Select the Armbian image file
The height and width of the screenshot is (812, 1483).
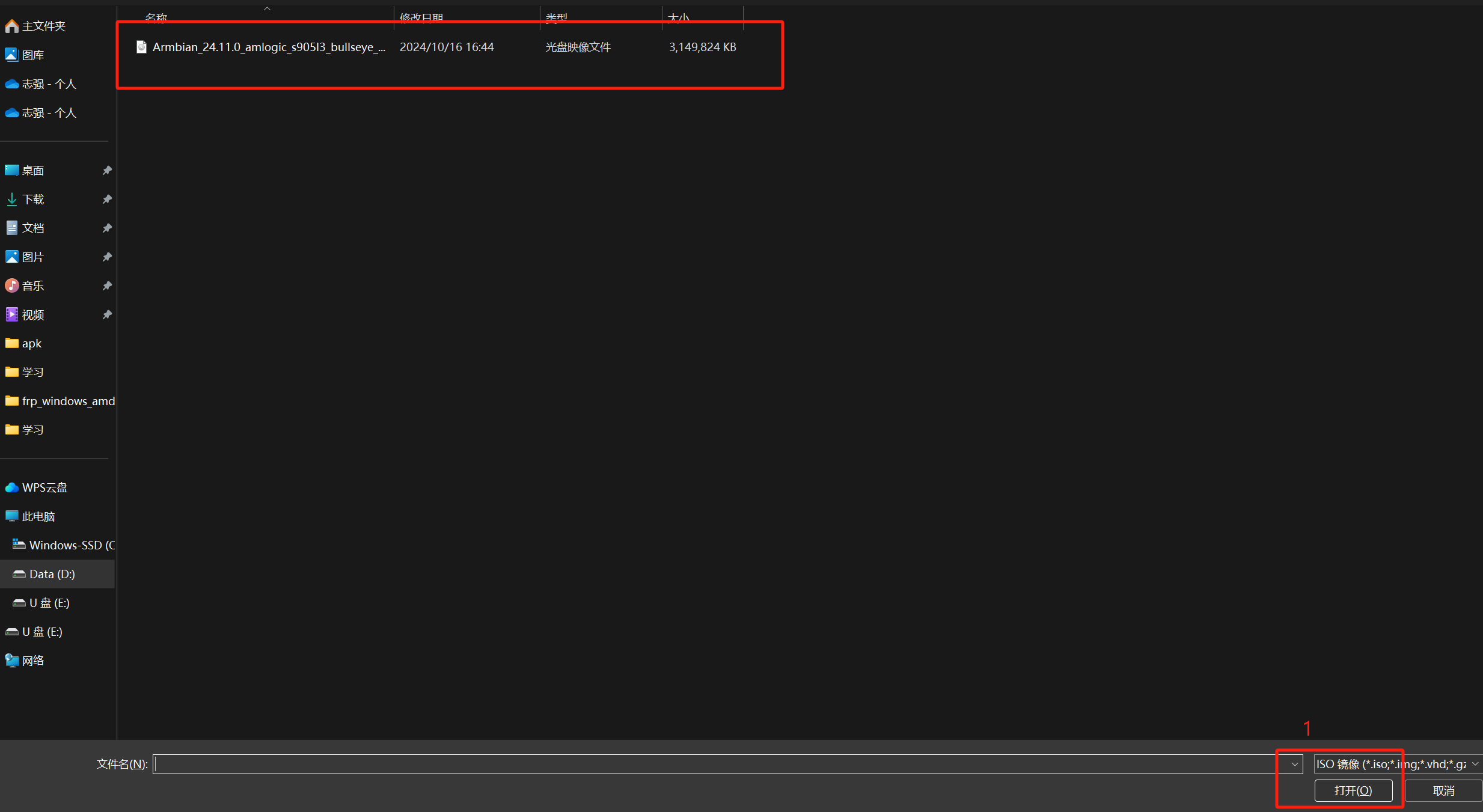(268, 47)
